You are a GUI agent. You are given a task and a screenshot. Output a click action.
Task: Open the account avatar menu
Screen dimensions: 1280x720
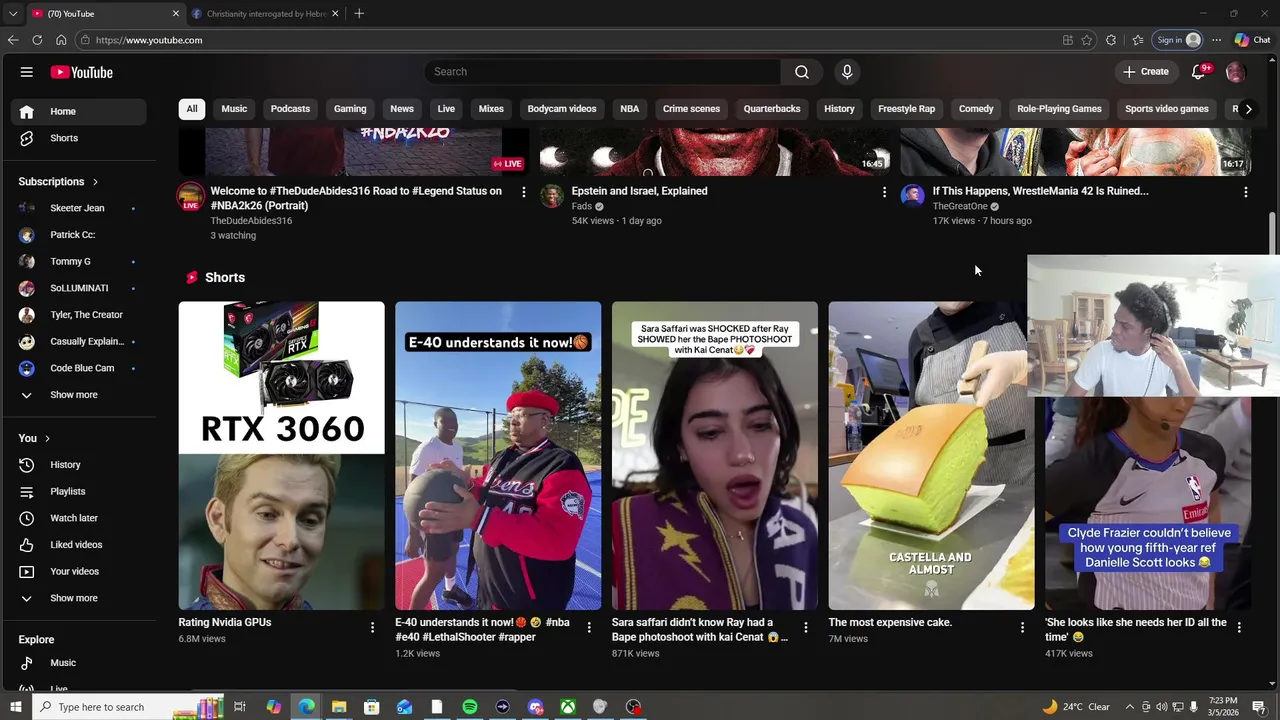click(1235, 72)
